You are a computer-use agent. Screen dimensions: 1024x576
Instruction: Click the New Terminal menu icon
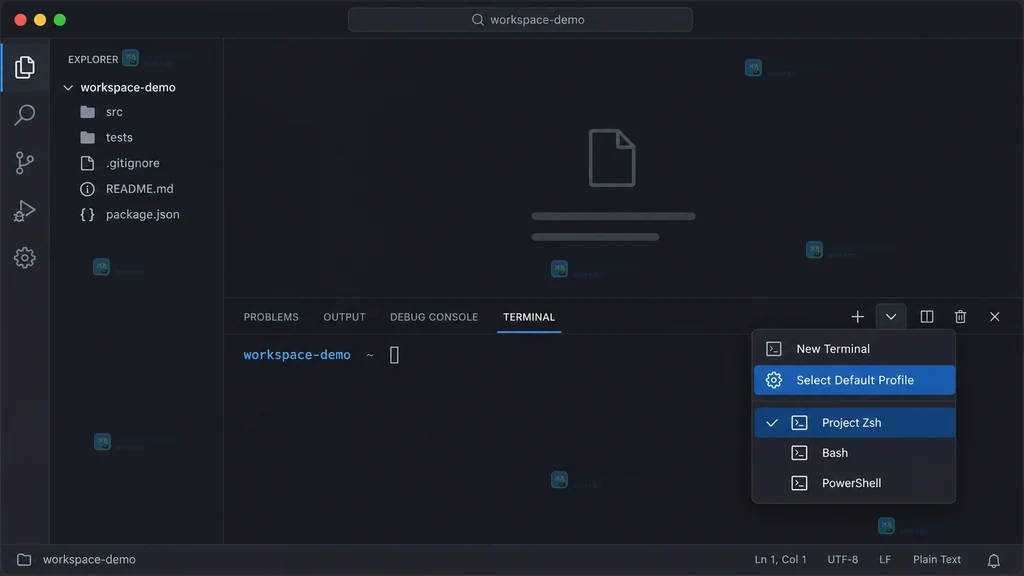coord(774,349)
